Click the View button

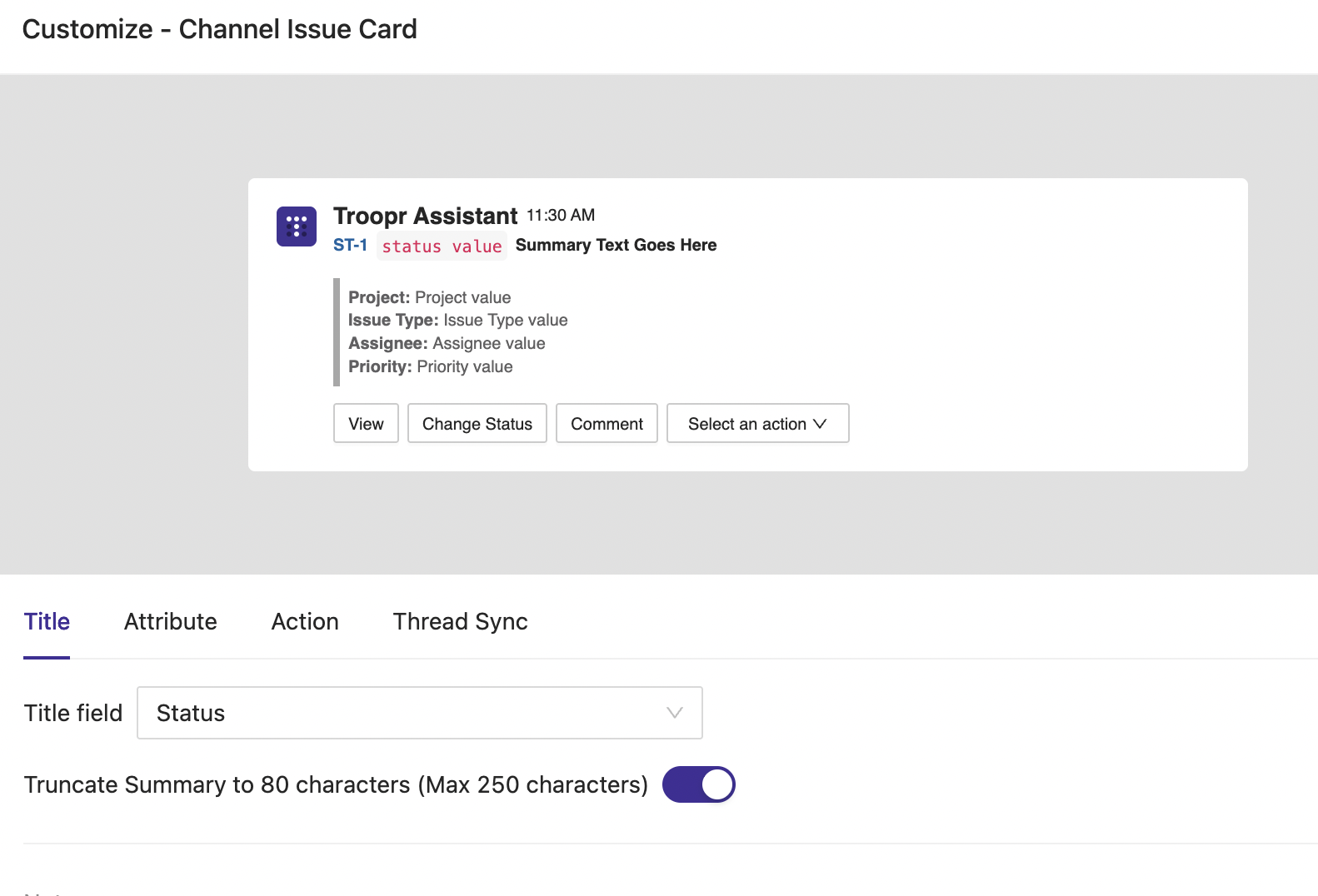pyautogui.click(x=367, y=423)
